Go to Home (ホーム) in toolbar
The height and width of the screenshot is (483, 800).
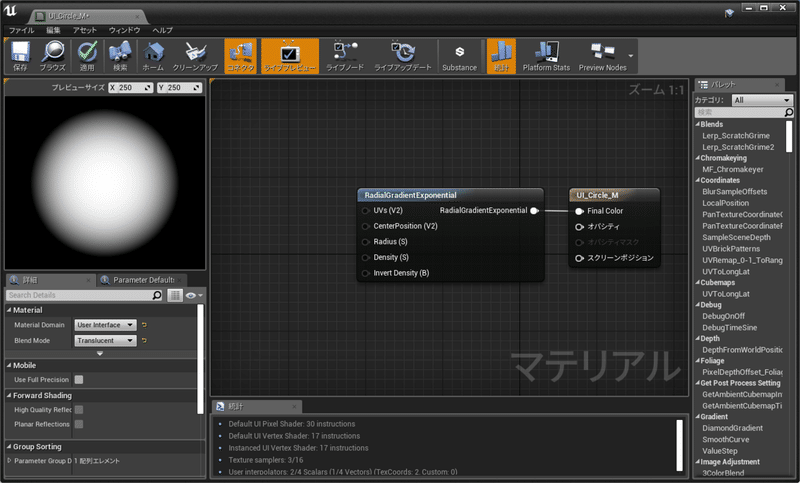[153, 56]
